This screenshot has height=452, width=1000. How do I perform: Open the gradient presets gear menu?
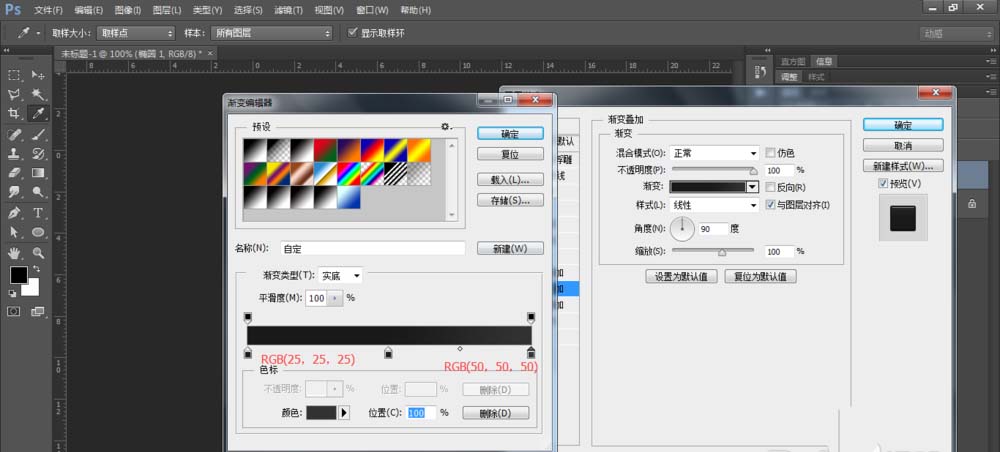pos(446,127)
